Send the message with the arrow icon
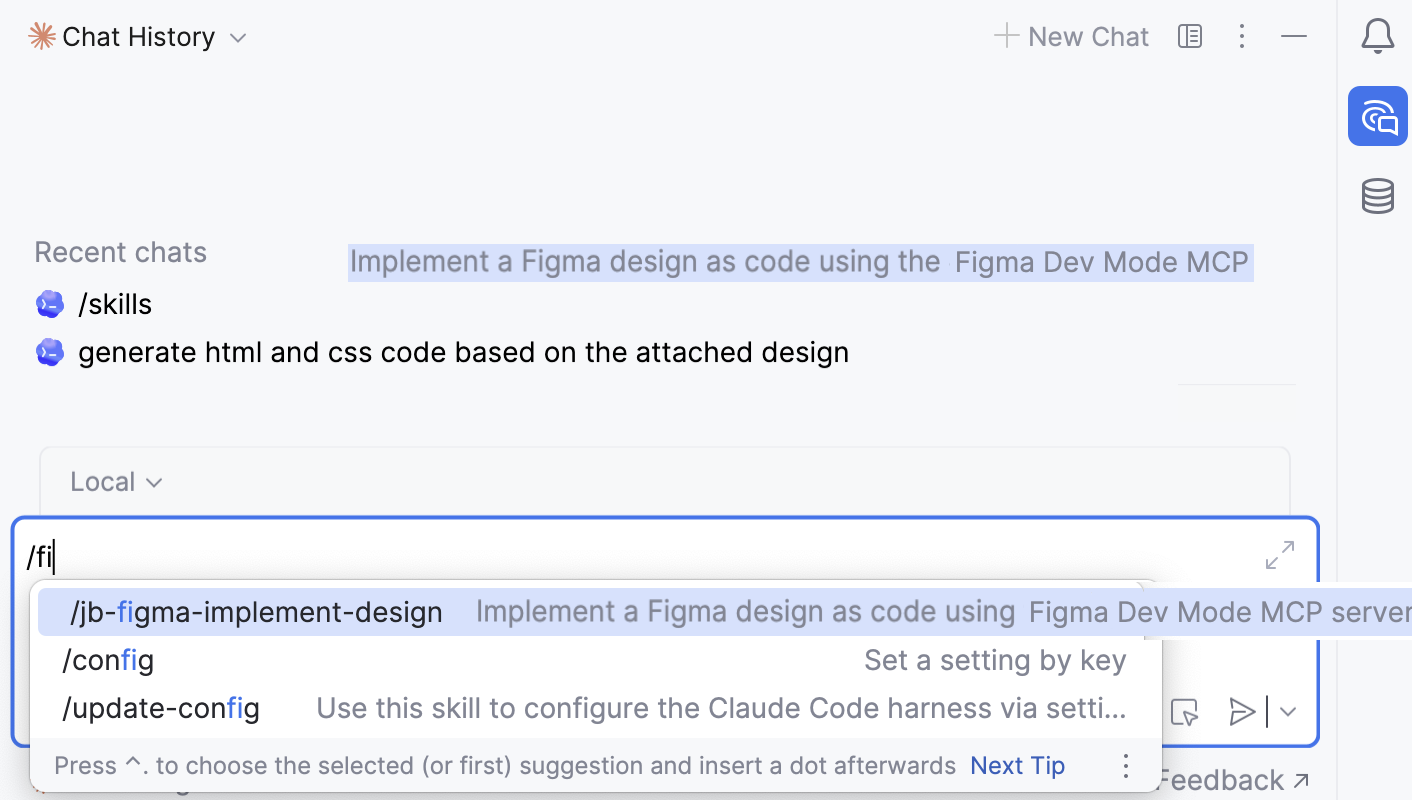This screenshot has width=1412, height=800. (1242, 712)
